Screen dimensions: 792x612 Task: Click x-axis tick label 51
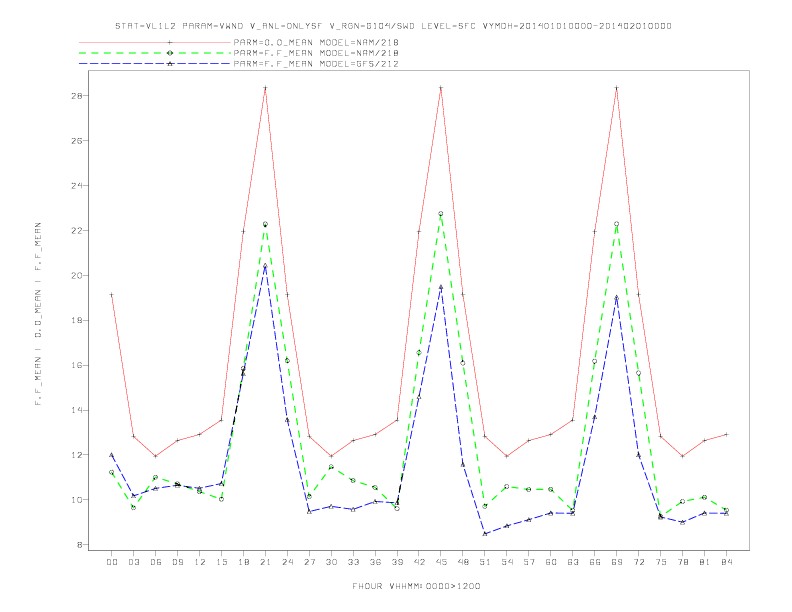pos(485,562)
